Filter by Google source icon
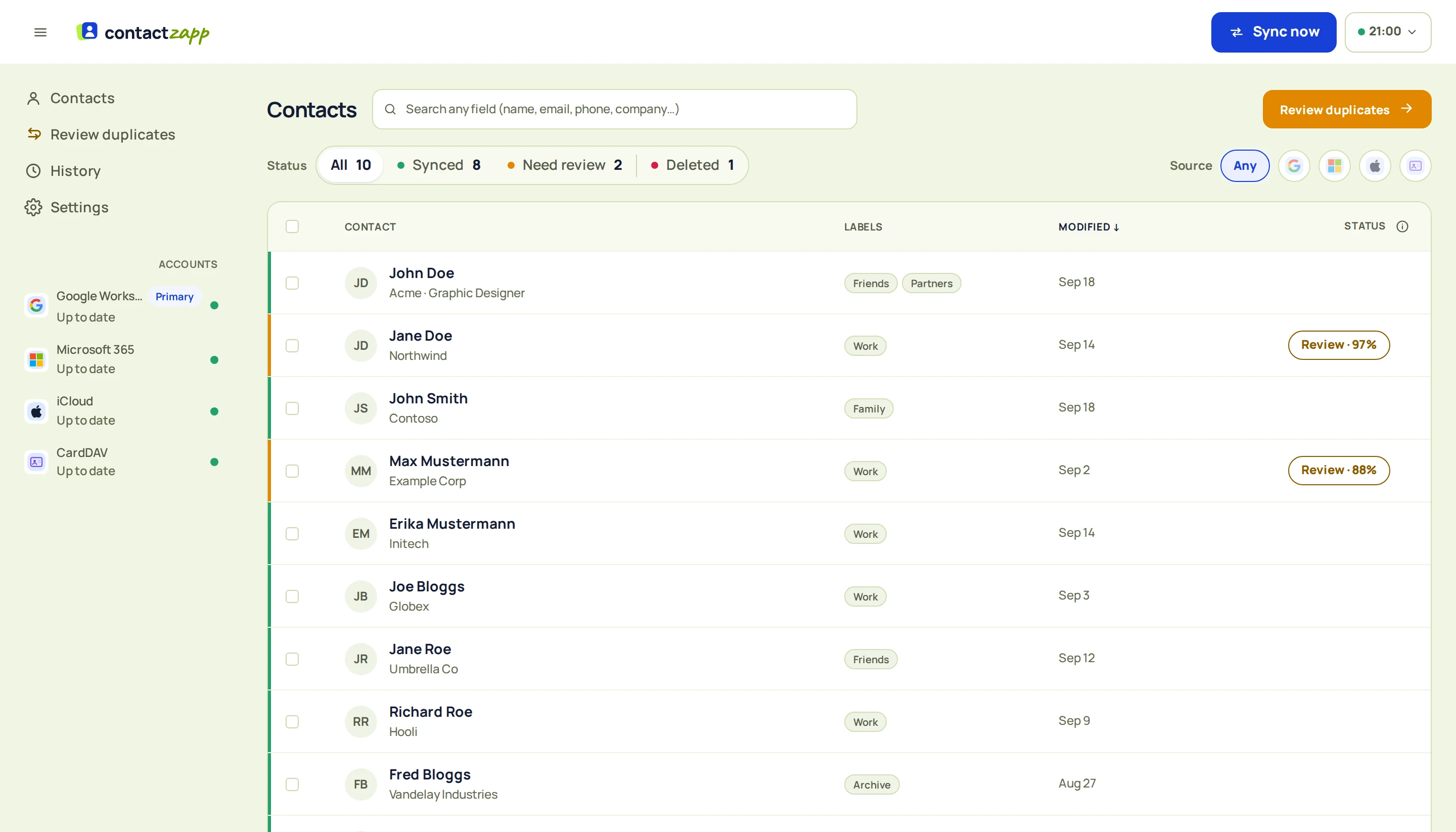1456x832 pixels. 1294,166
